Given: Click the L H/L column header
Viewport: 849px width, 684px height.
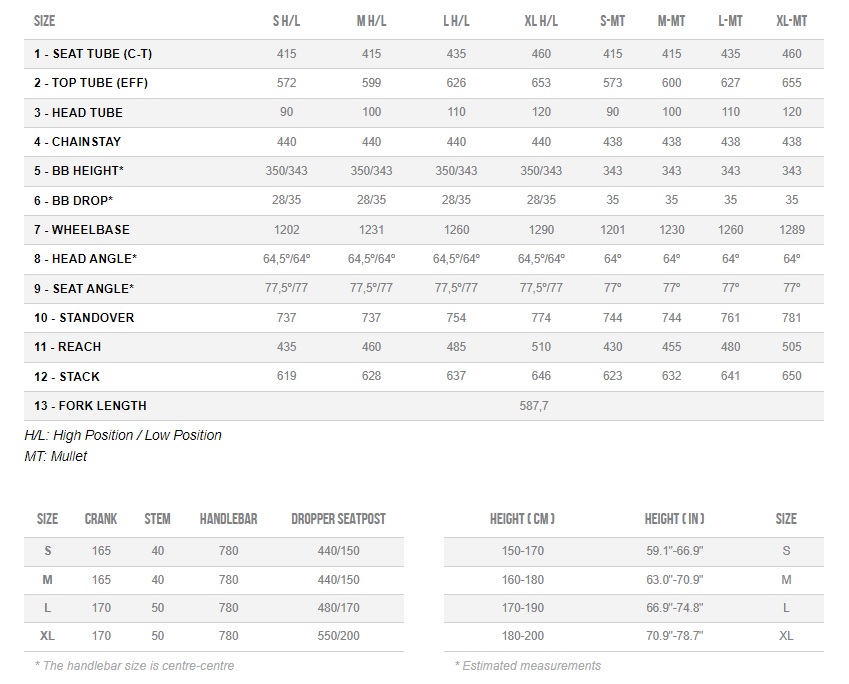Looking at the screenshot, I should coord(456,21).
